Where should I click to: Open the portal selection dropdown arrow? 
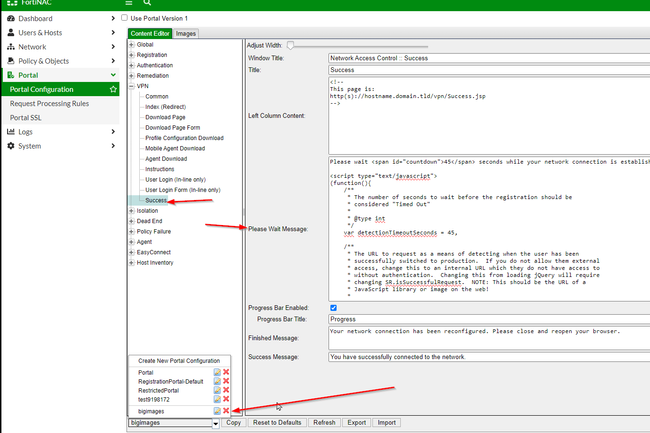tap(214, 424)
